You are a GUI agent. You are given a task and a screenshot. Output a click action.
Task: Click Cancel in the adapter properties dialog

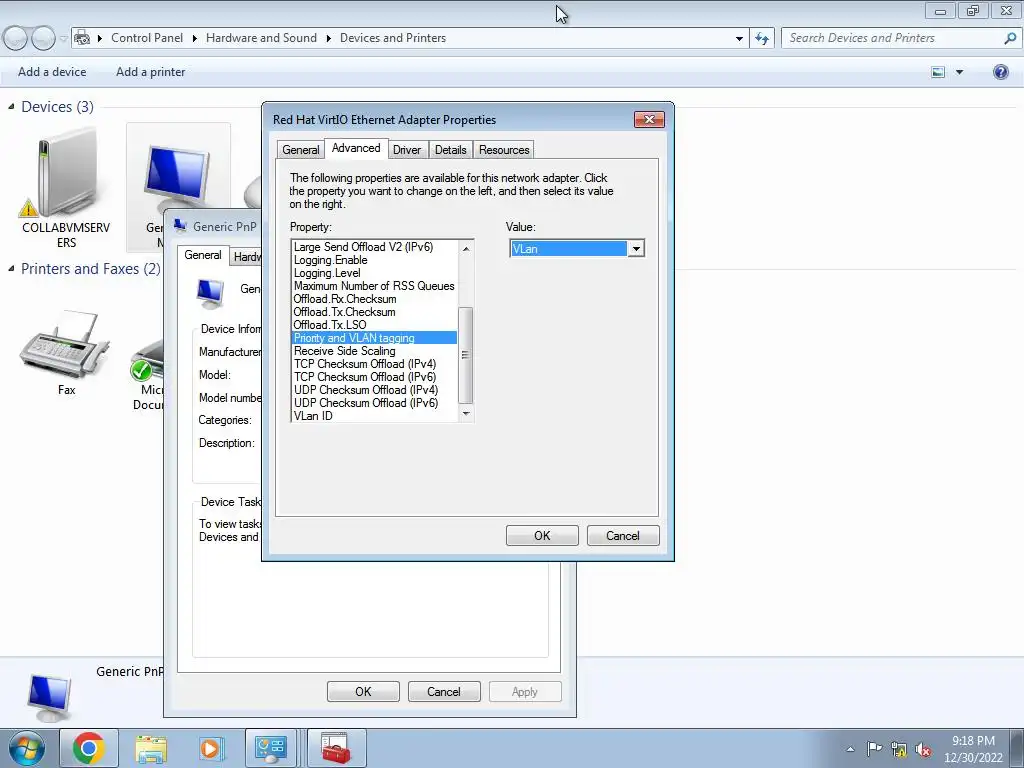click(623, 536)
